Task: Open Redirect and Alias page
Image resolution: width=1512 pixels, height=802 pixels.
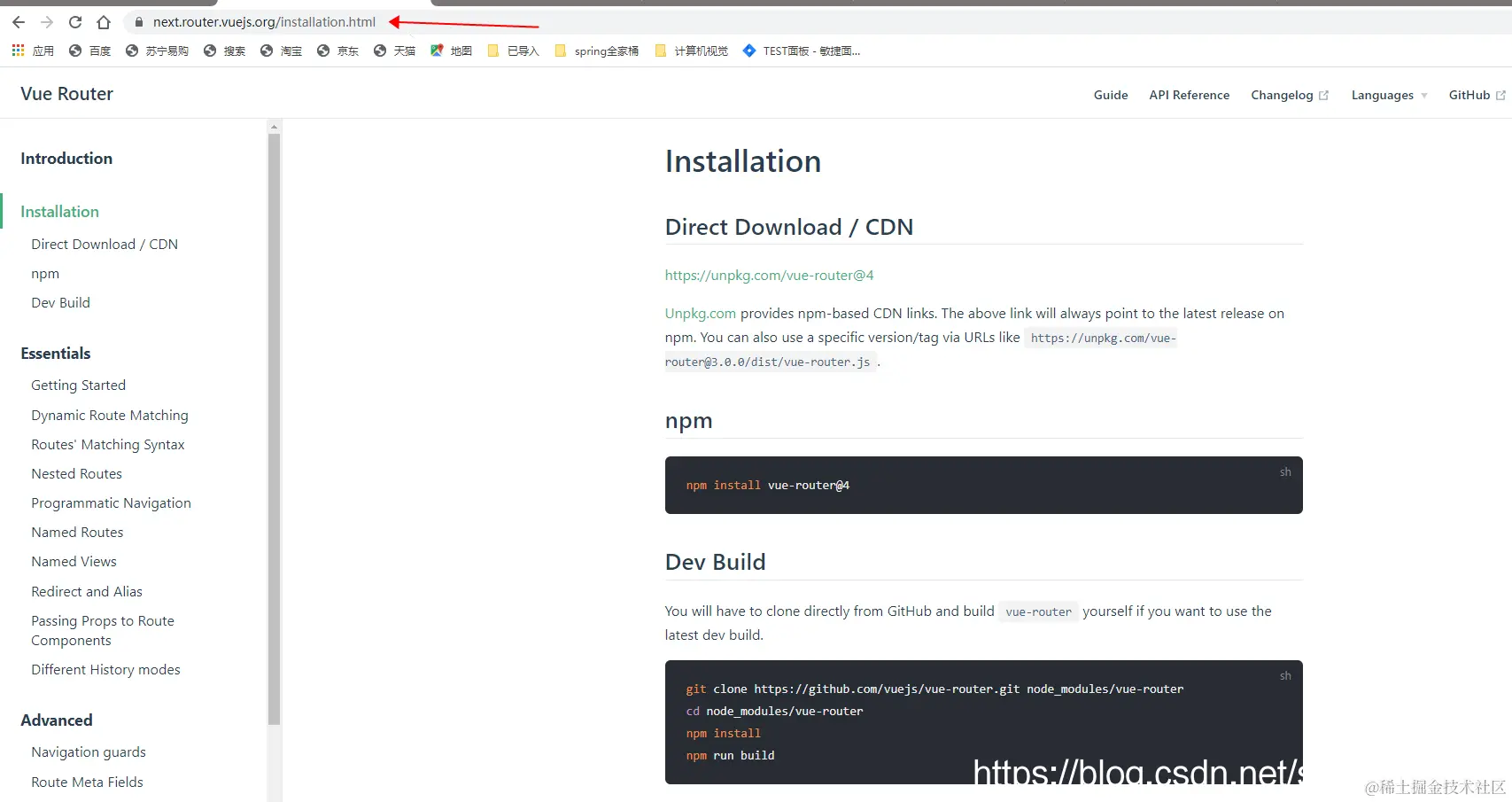Action: pyautogui.click(x=87, y=592)
